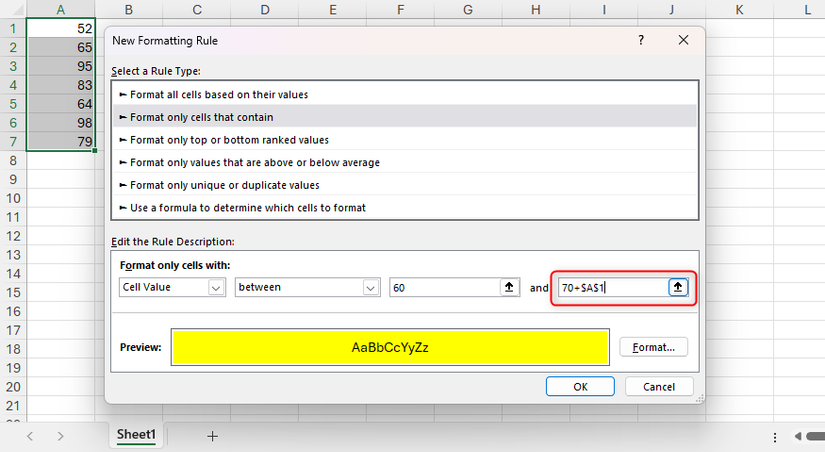Click the range selector icon beside 70+$A$1

(x=678, y=287)
